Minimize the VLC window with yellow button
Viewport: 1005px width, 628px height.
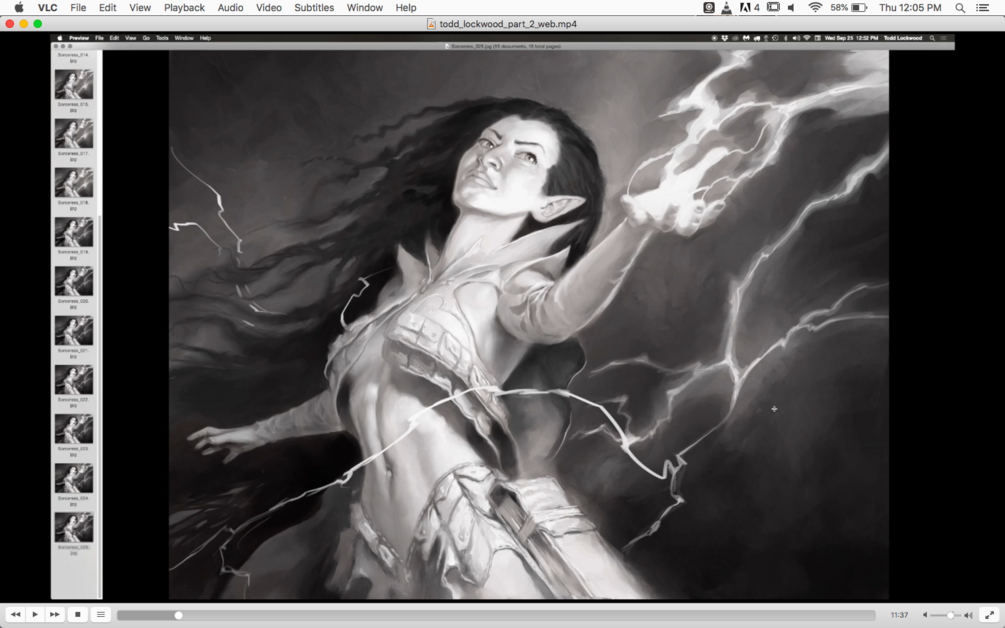click(24, 24)
